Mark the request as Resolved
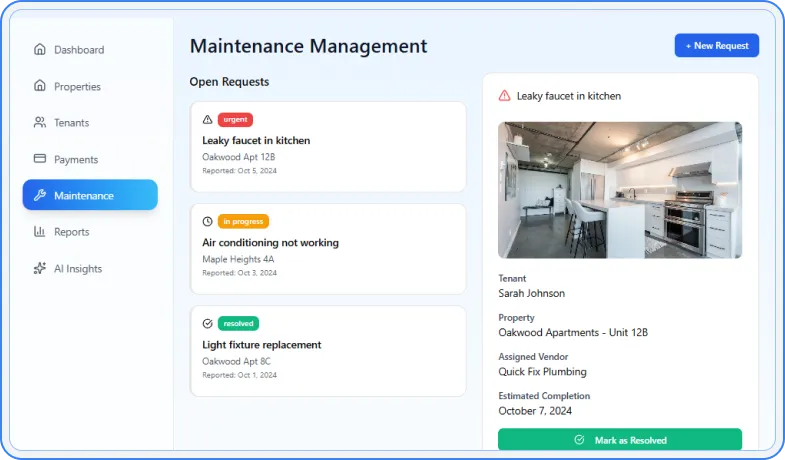 pos(619,440)
